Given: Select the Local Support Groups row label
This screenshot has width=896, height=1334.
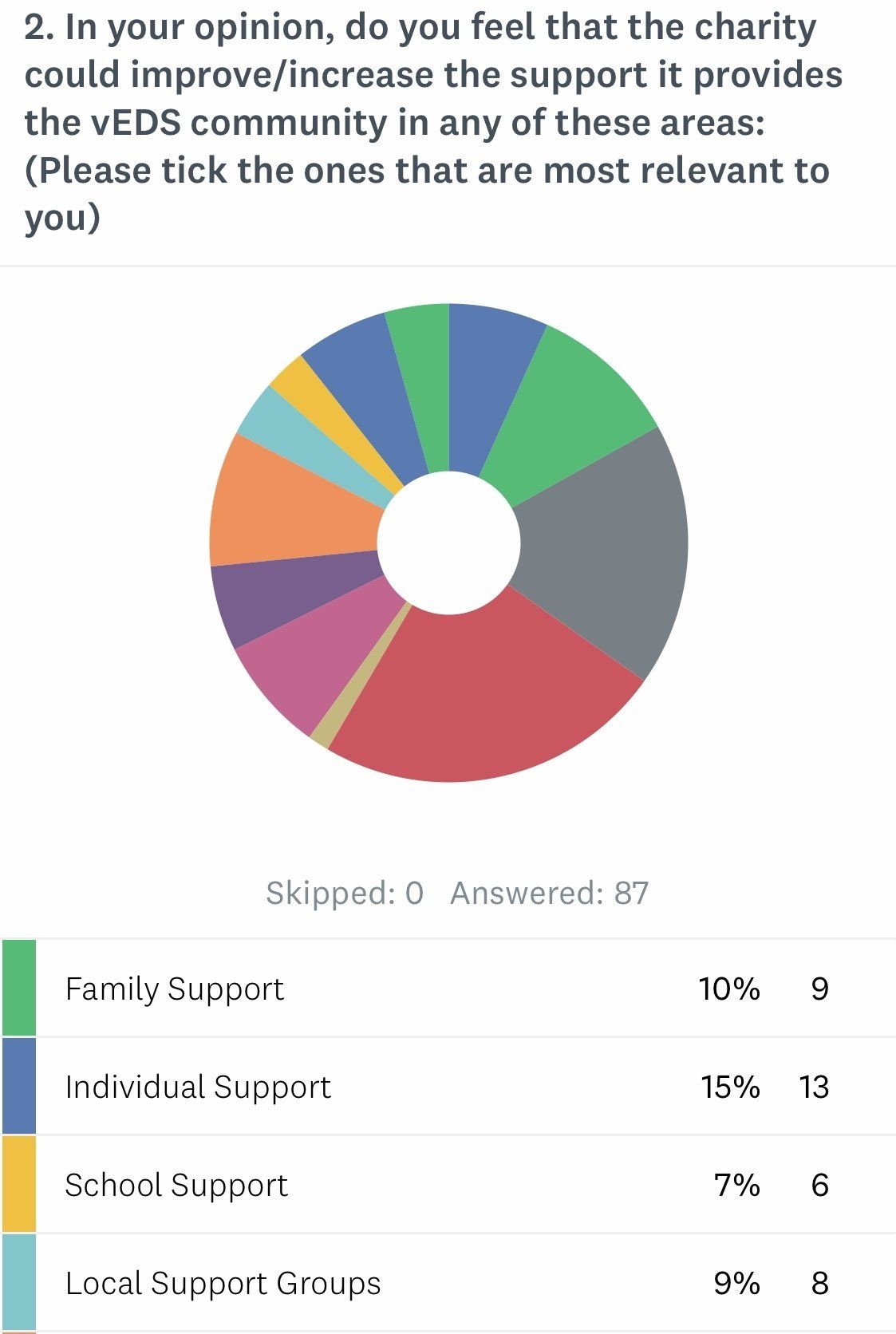Looking at the screenshot, I should pos(223,1283).
